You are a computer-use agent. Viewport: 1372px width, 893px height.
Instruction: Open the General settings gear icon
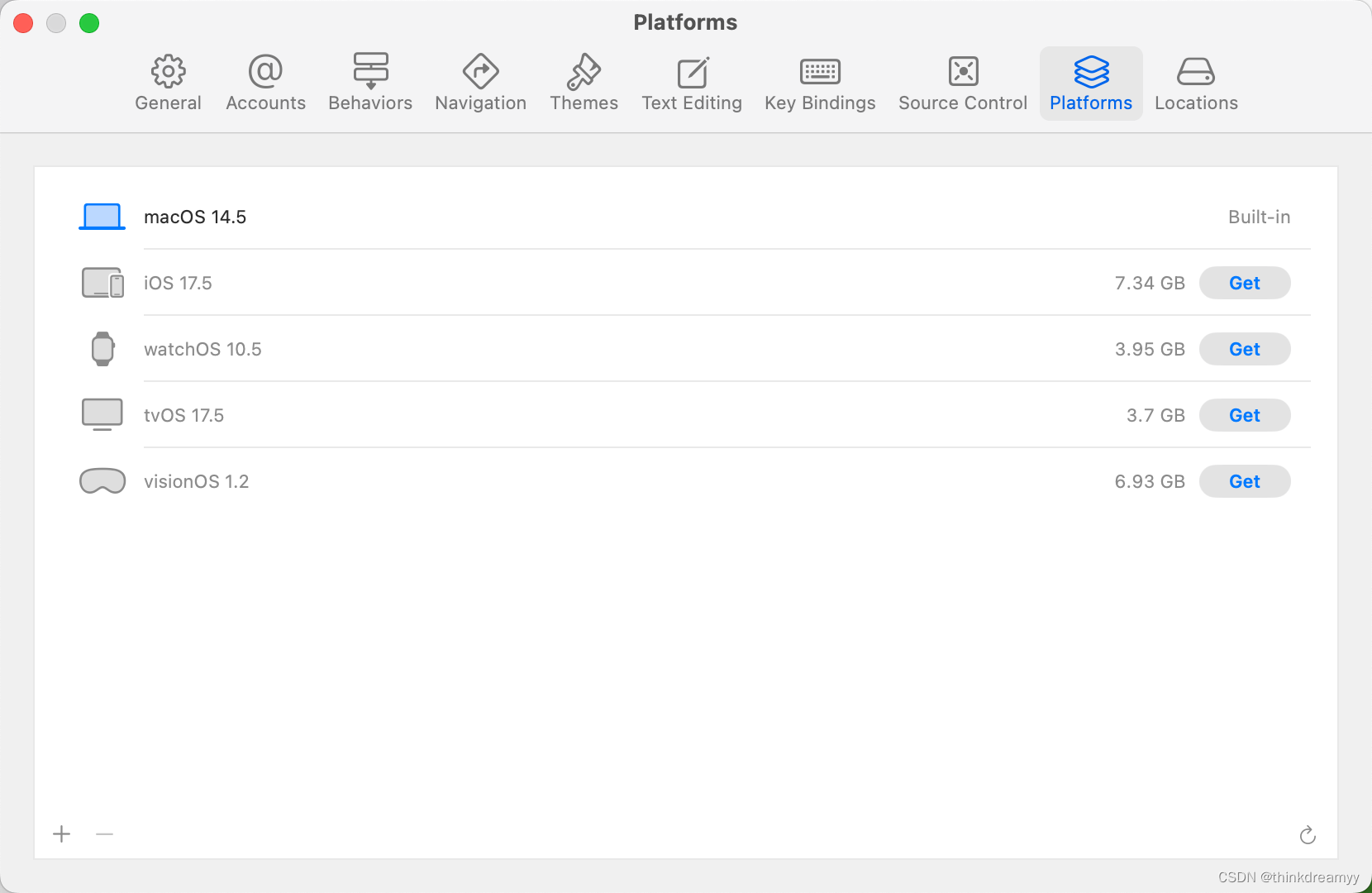click(168, 72)
